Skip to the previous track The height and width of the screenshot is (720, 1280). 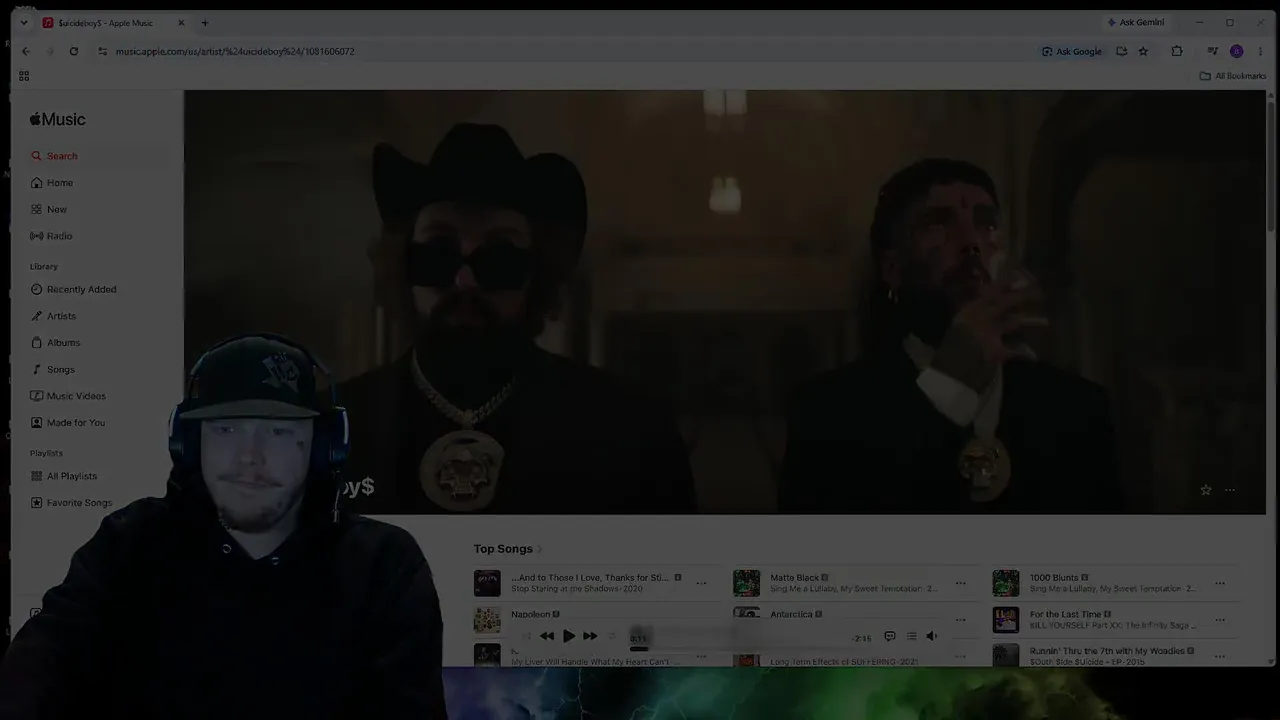(547, 636)
